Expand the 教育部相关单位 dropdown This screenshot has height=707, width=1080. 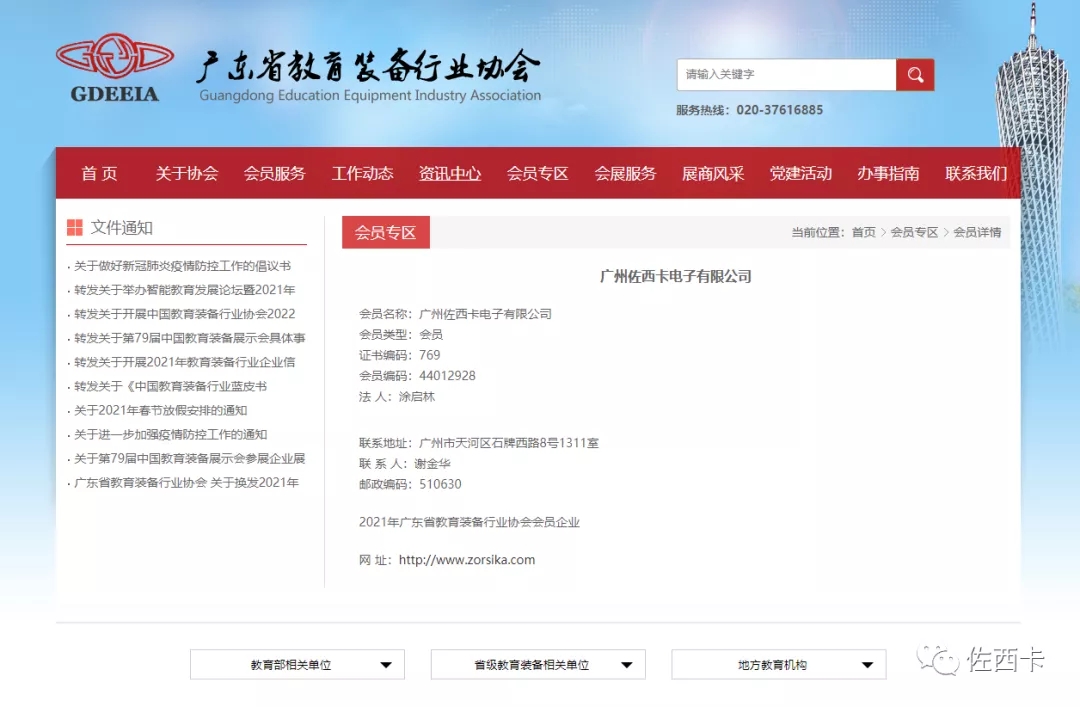point(298,664)
